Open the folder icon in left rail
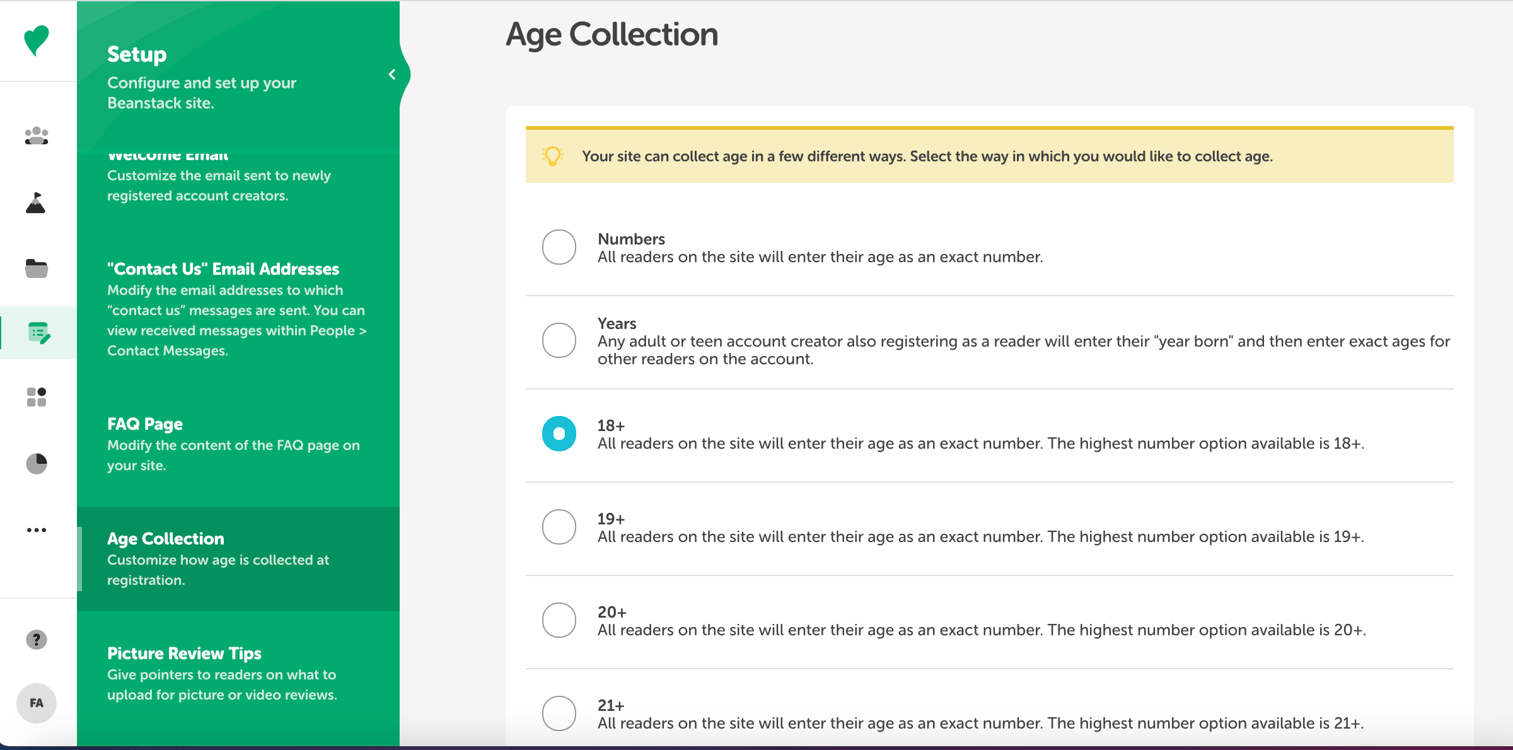 (x=36, y=268)
